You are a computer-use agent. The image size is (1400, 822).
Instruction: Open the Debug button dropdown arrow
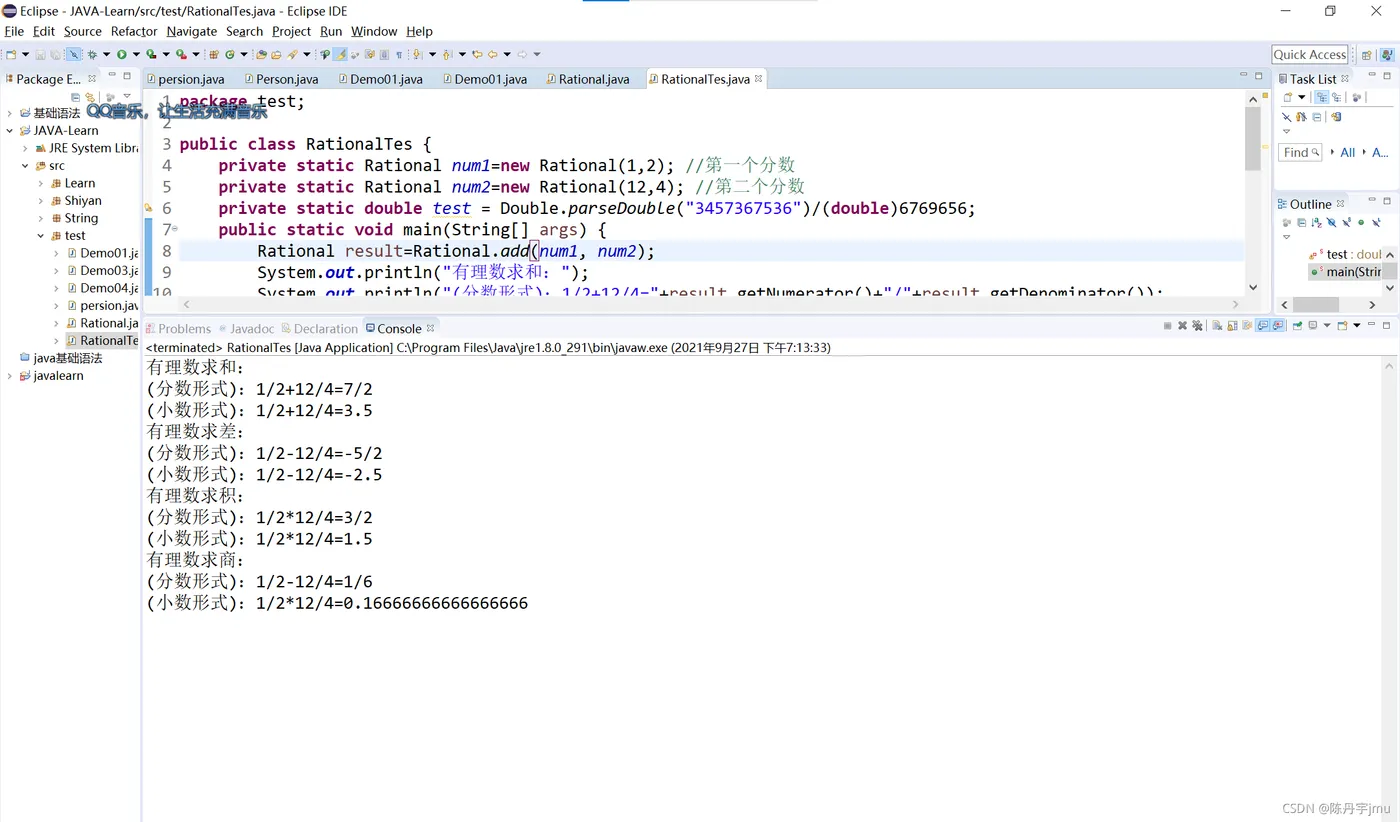tap(106, 54)
